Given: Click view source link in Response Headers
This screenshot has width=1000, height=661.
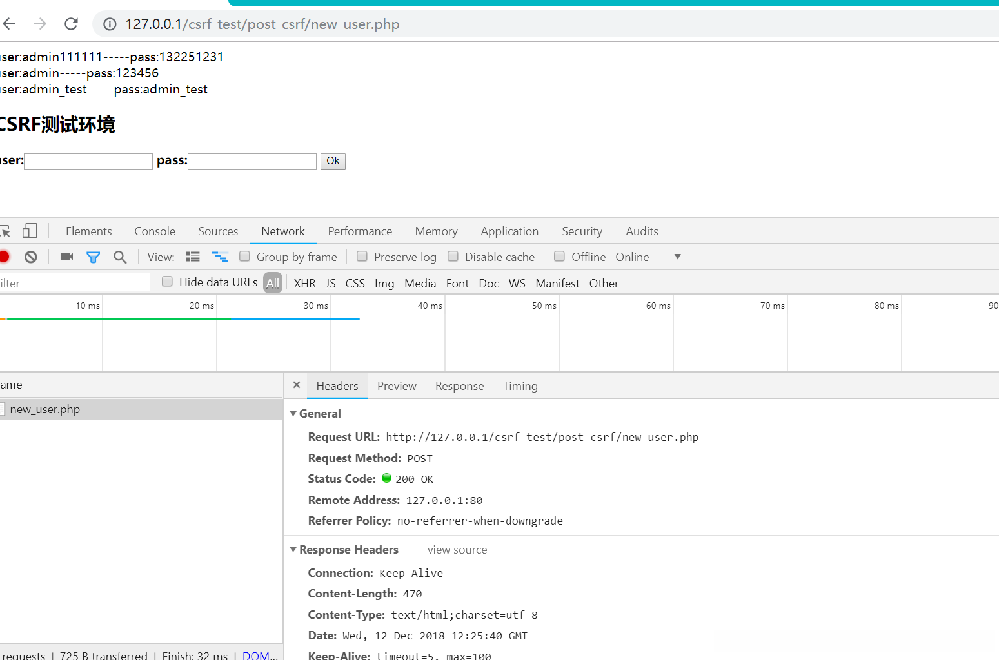Looking at the screenshot, I should point(457,550).
